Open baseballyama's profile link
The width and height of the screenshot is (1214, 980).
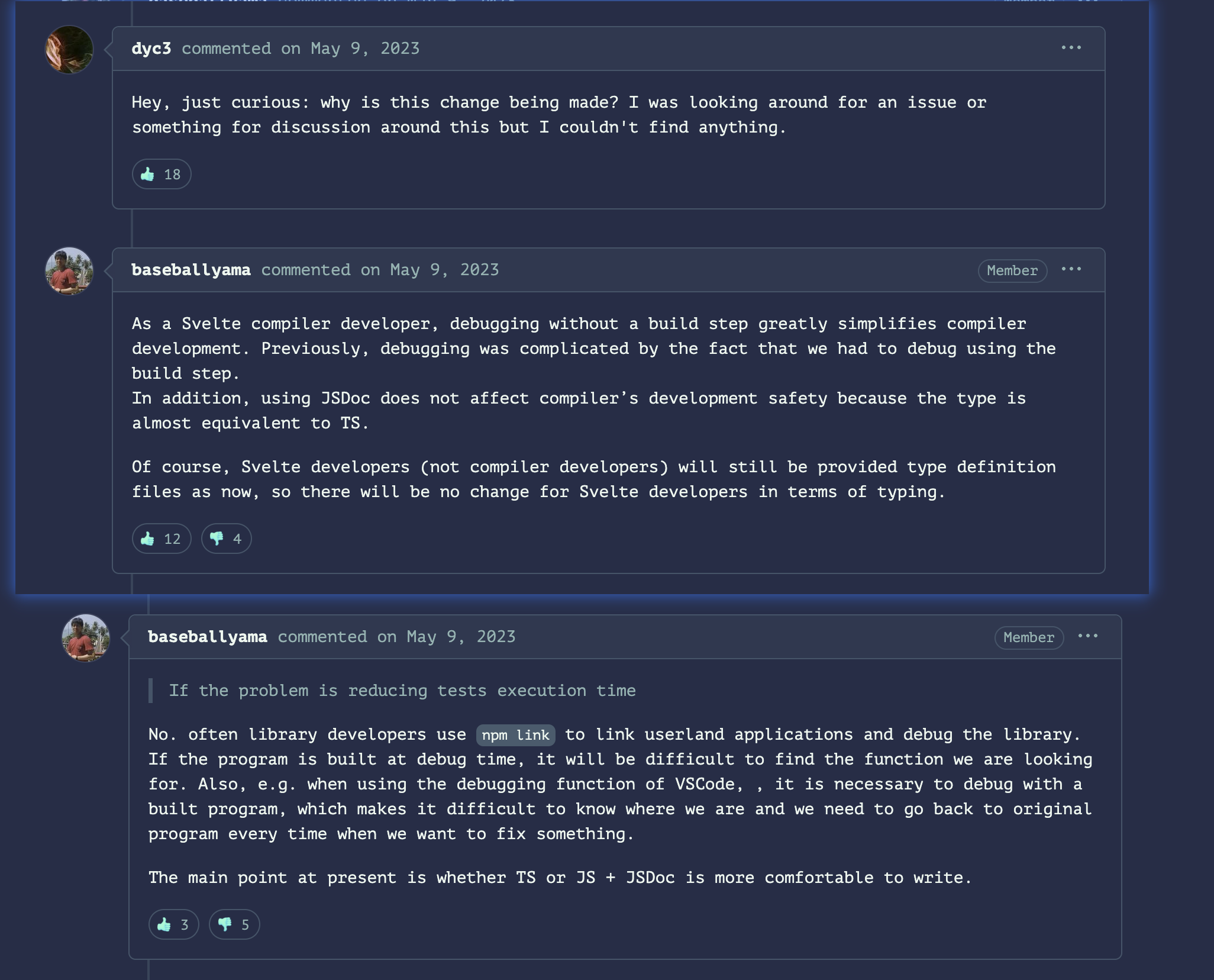click(191, 270)
